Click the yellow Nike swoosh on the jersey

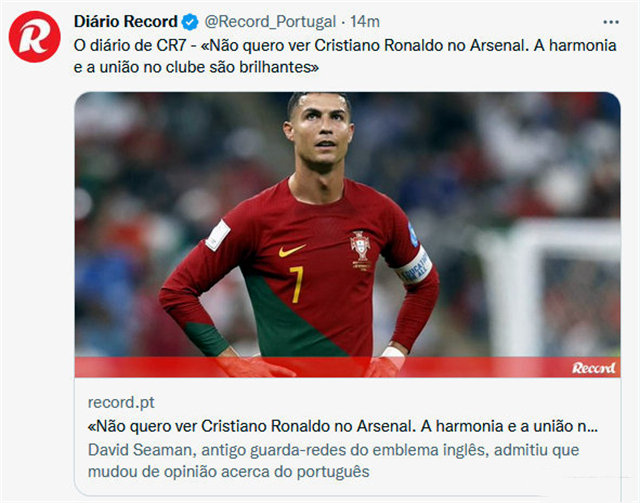pyautogui.click(x=292, y=250)
